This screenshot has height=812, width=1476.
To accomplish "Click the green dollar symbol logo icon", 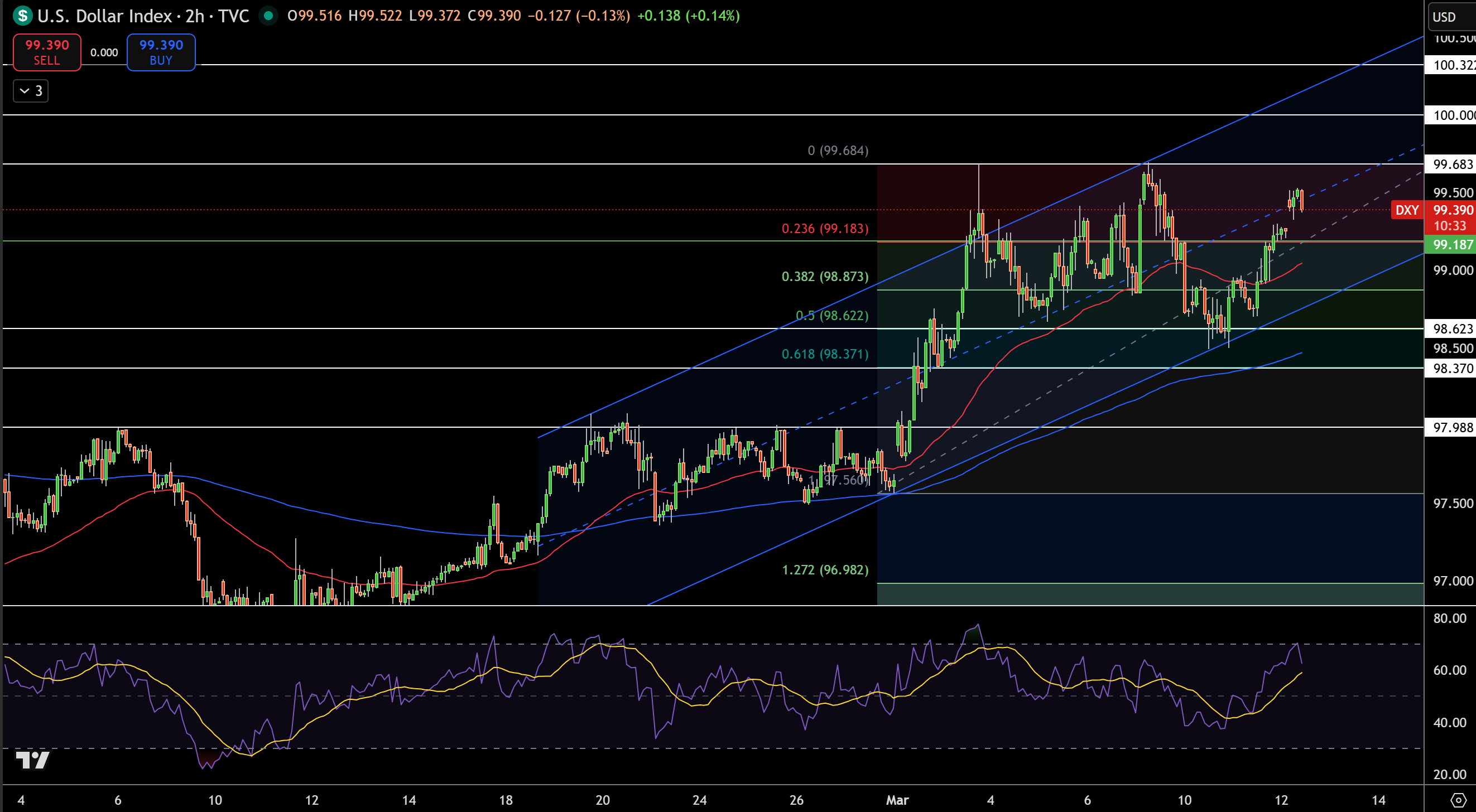I will 23,16.
